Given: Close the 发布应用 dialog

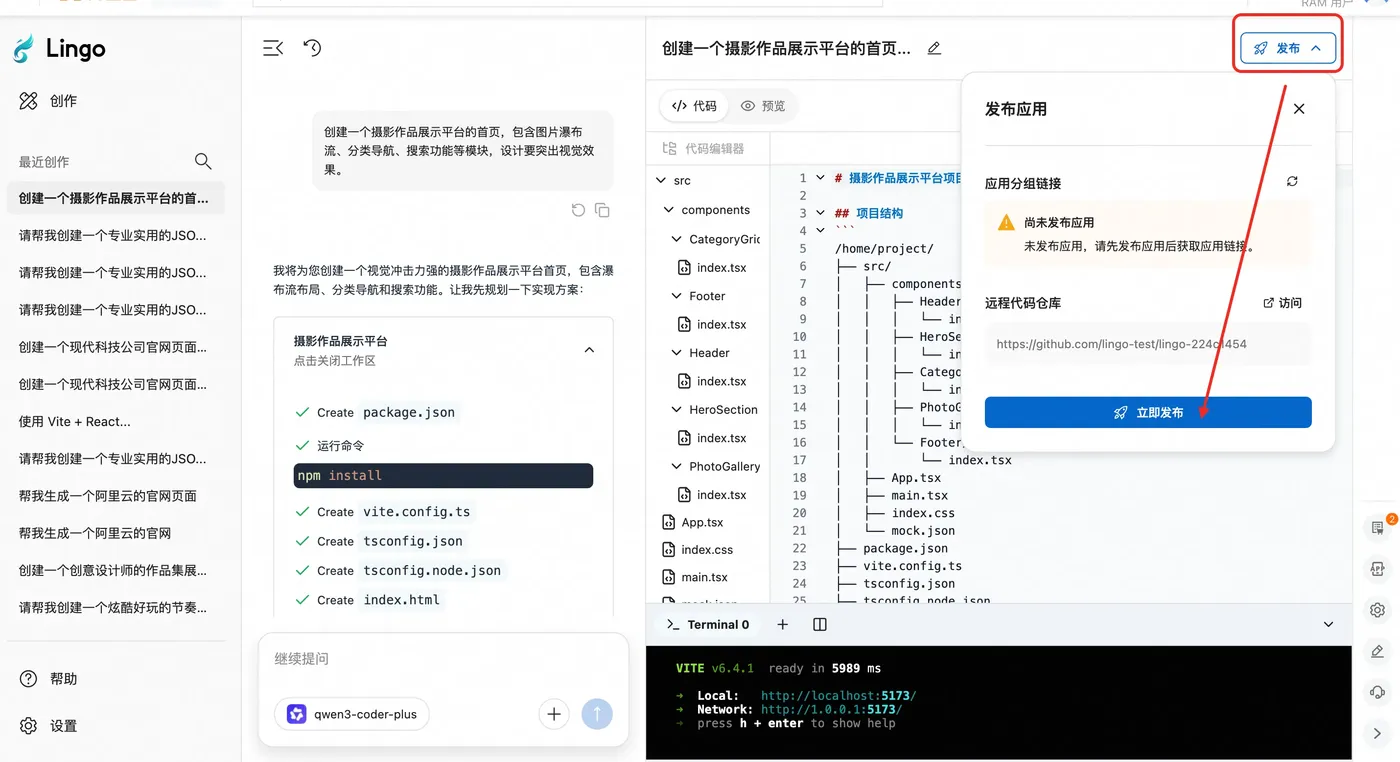Looking at the screenshot, I should 1299,109.
